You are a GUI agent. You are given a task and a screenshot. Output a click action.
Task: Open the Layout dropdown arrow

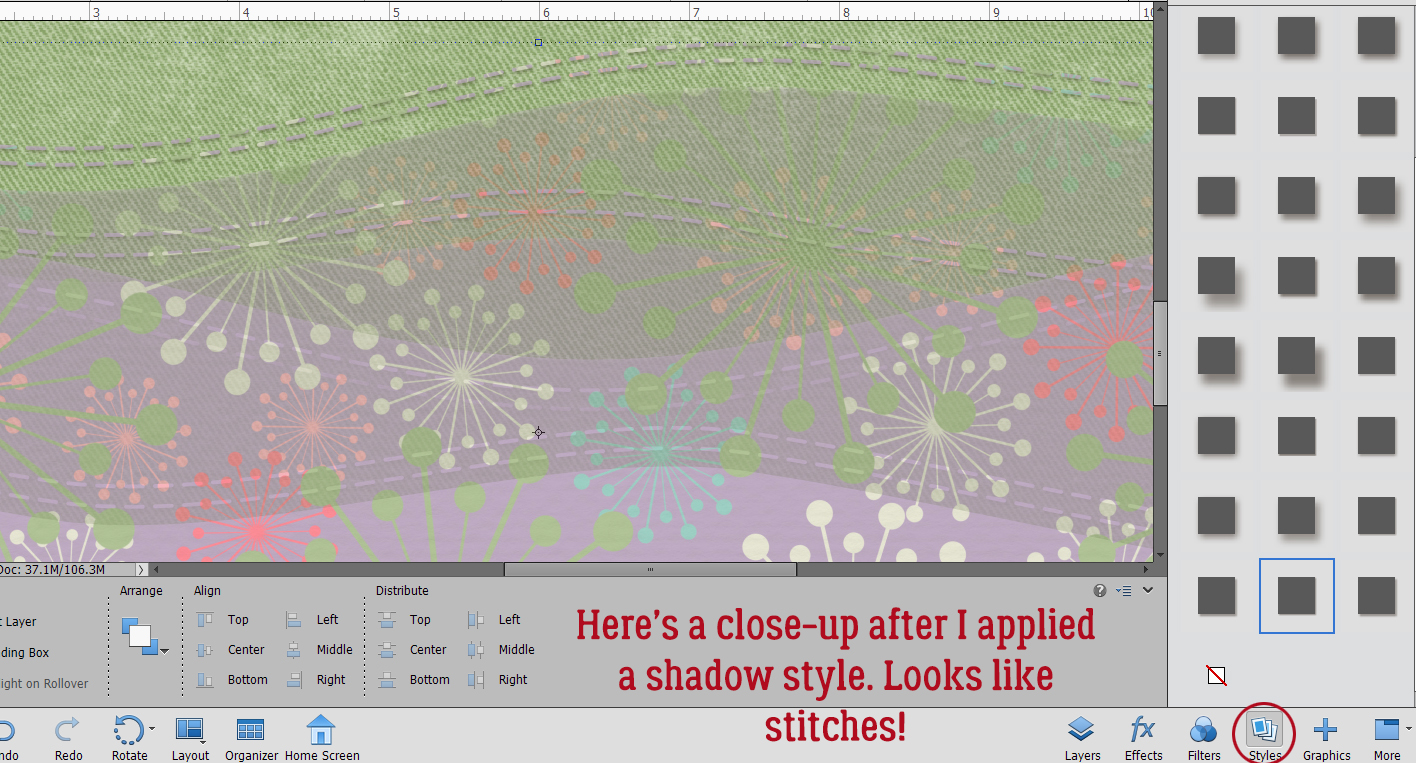[204, 743]
